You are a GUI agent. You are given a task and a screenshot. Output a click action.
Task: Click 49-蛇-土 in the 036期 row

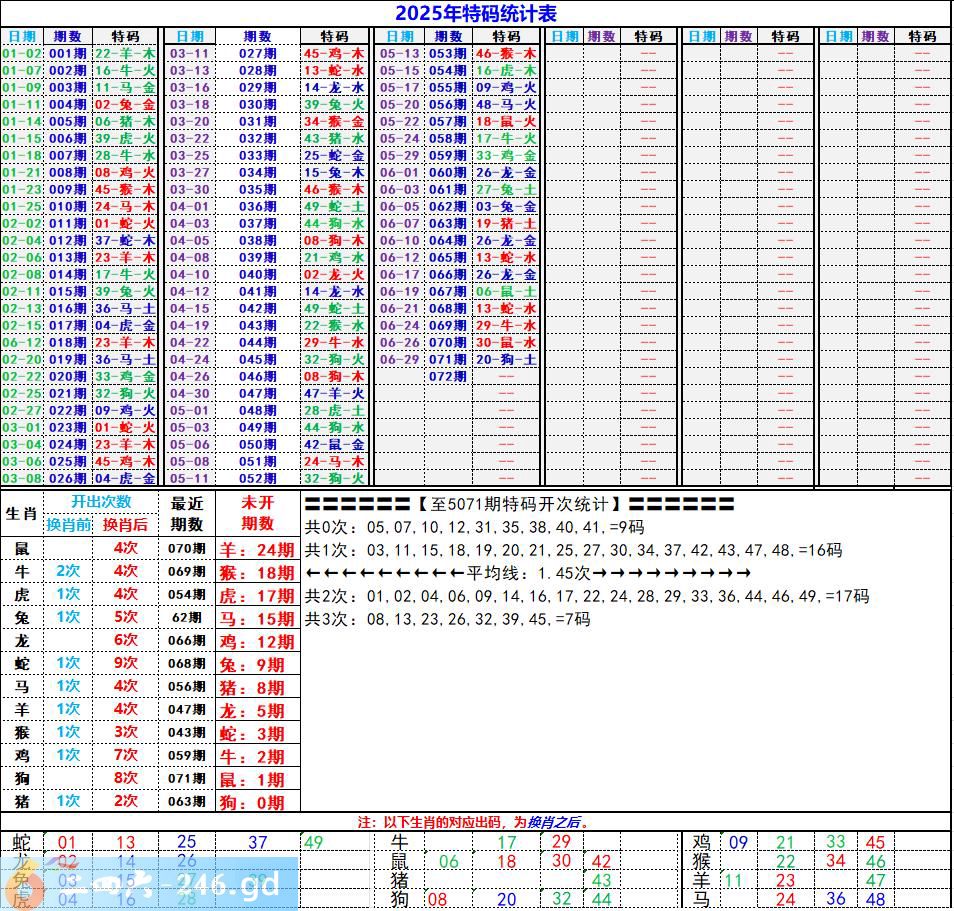pos(334,207)
